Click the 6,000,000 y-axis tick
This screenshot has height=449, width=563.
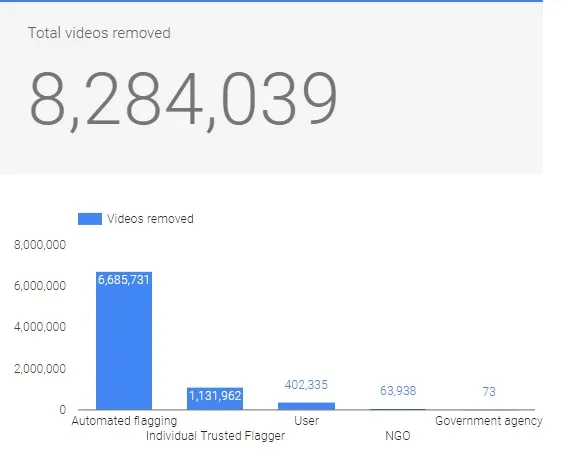pos(40,286)
